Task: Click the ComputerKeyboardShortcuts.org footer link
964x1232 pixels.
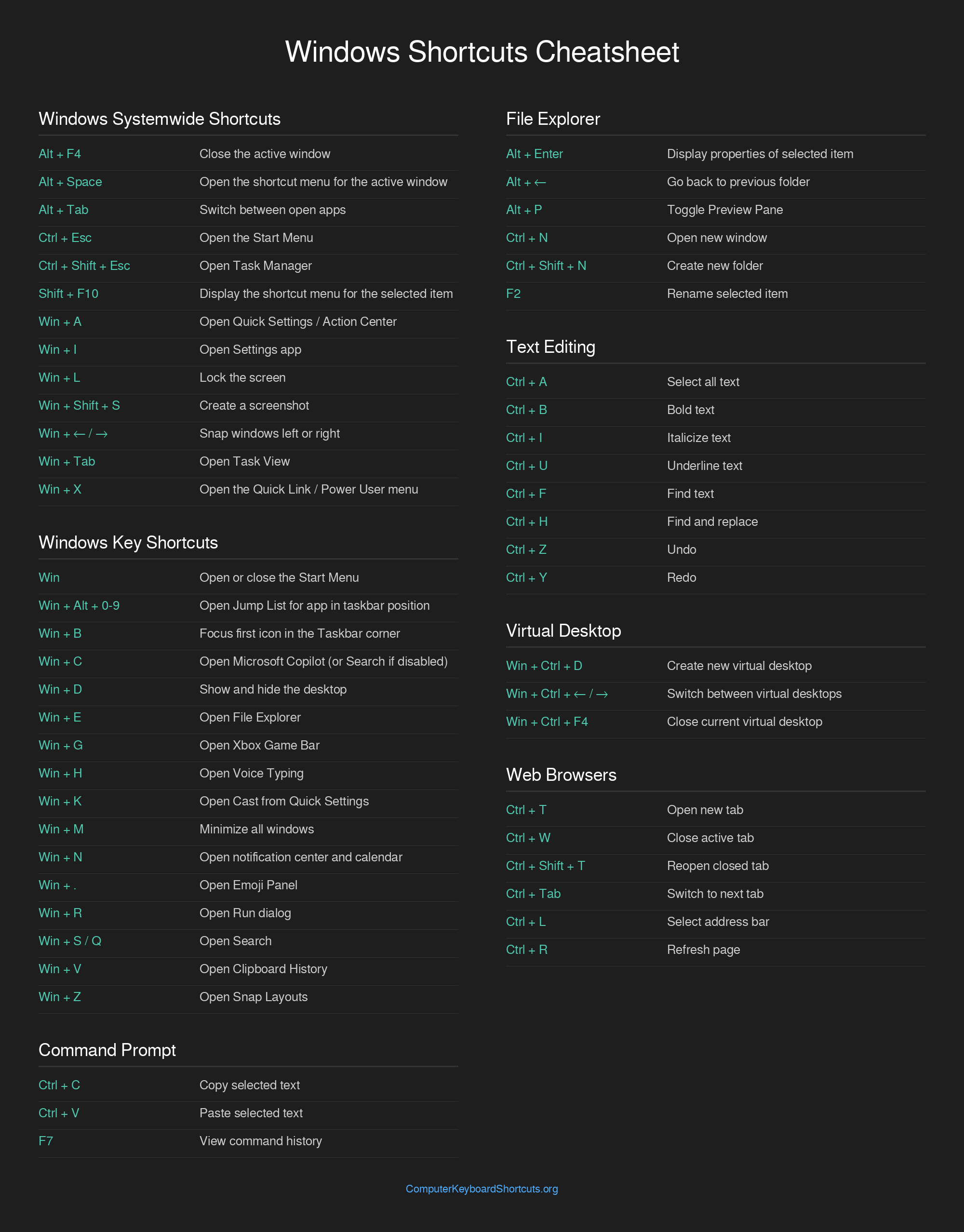Action: (482, 1189)
